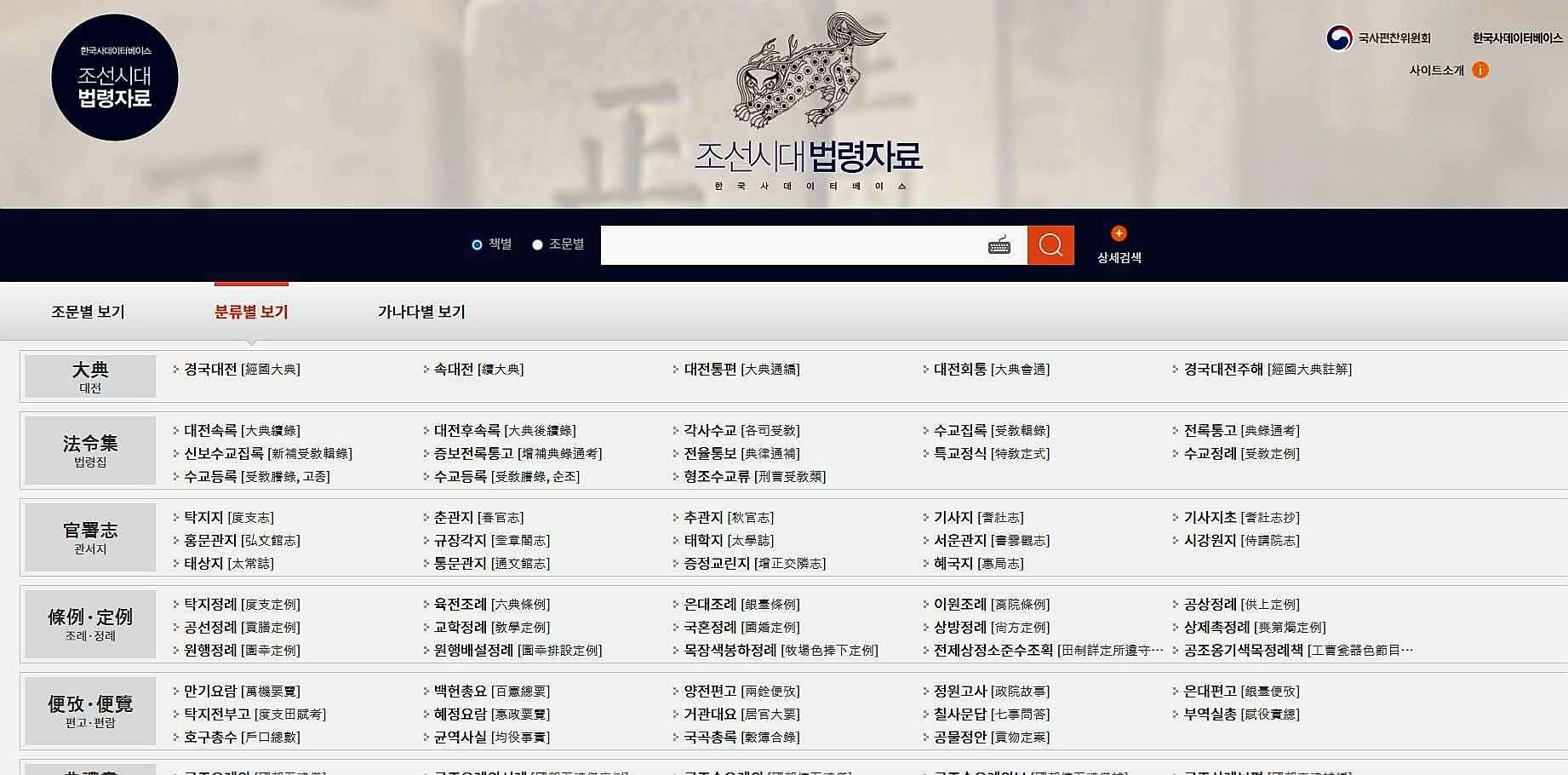
Task: Open 양전편고 entry
Action: coord(741,692)
